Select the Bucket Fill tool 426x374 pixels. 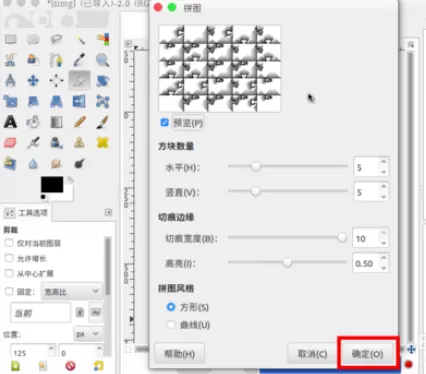(x=33, y=122)
